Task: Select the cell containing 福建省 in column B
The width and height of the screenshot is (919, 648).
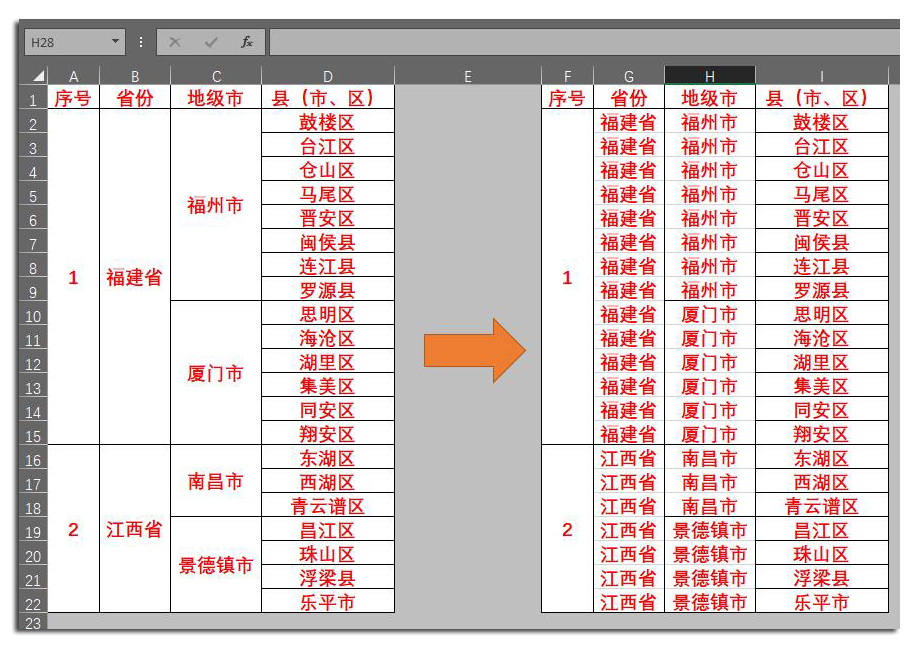Action: coord(134,277)
